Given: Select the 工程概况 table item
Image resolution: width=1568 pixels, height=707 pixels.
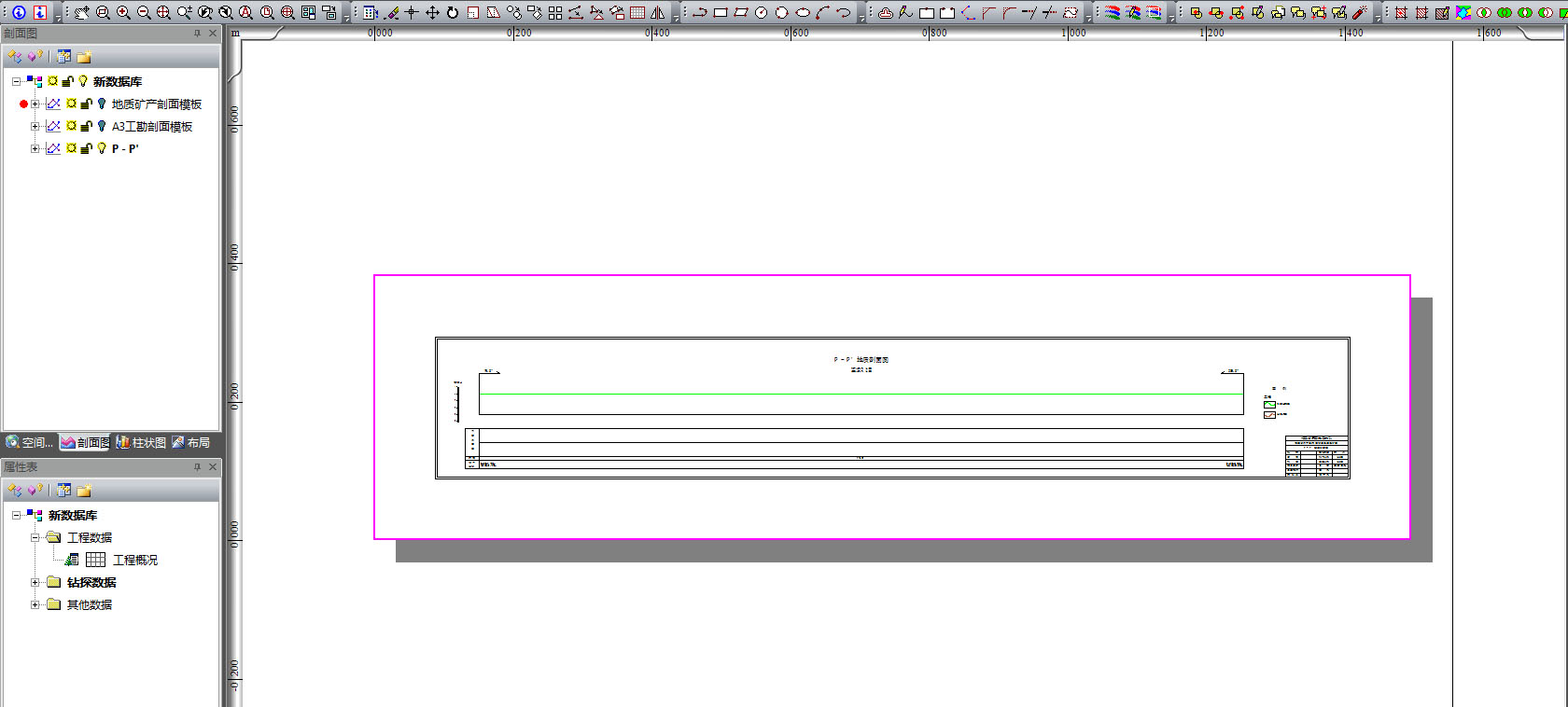Looking at the screenshot, I should pyautogui.click(x=135, y=560).
